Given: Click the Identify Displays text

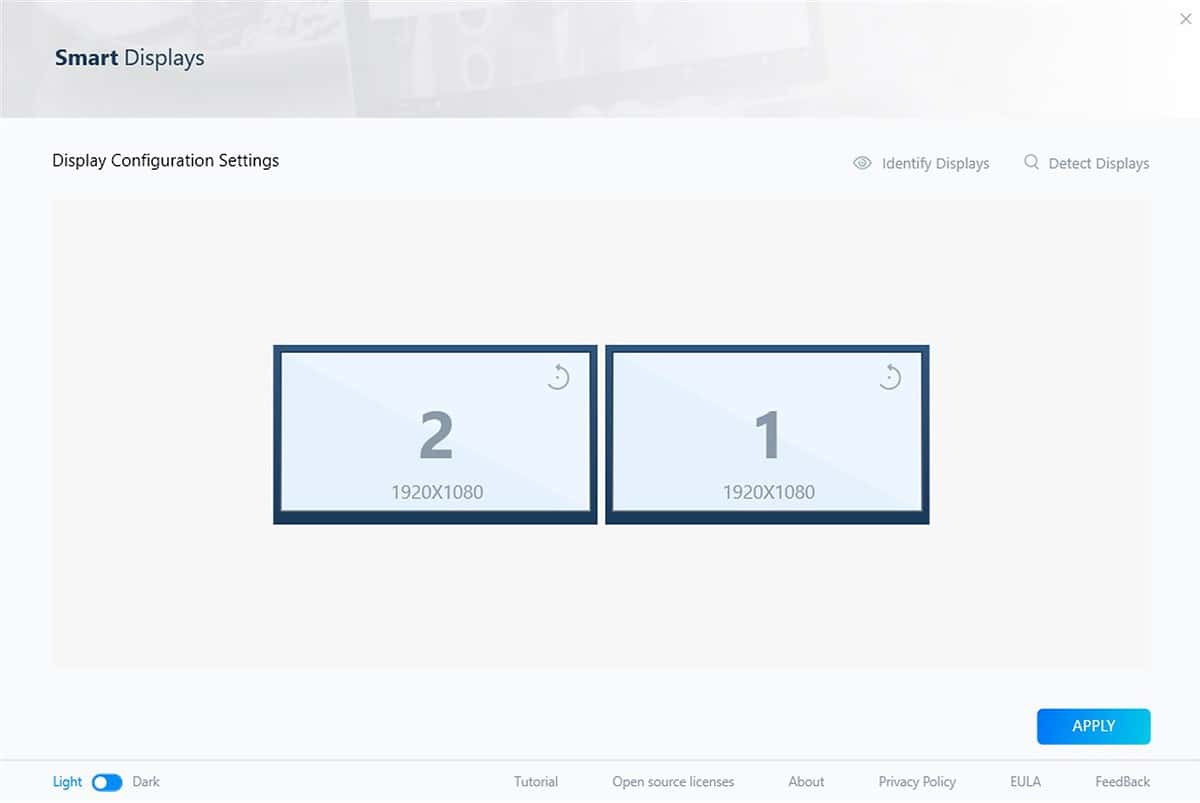Looking at the screenshot, I should coord(935,164).
